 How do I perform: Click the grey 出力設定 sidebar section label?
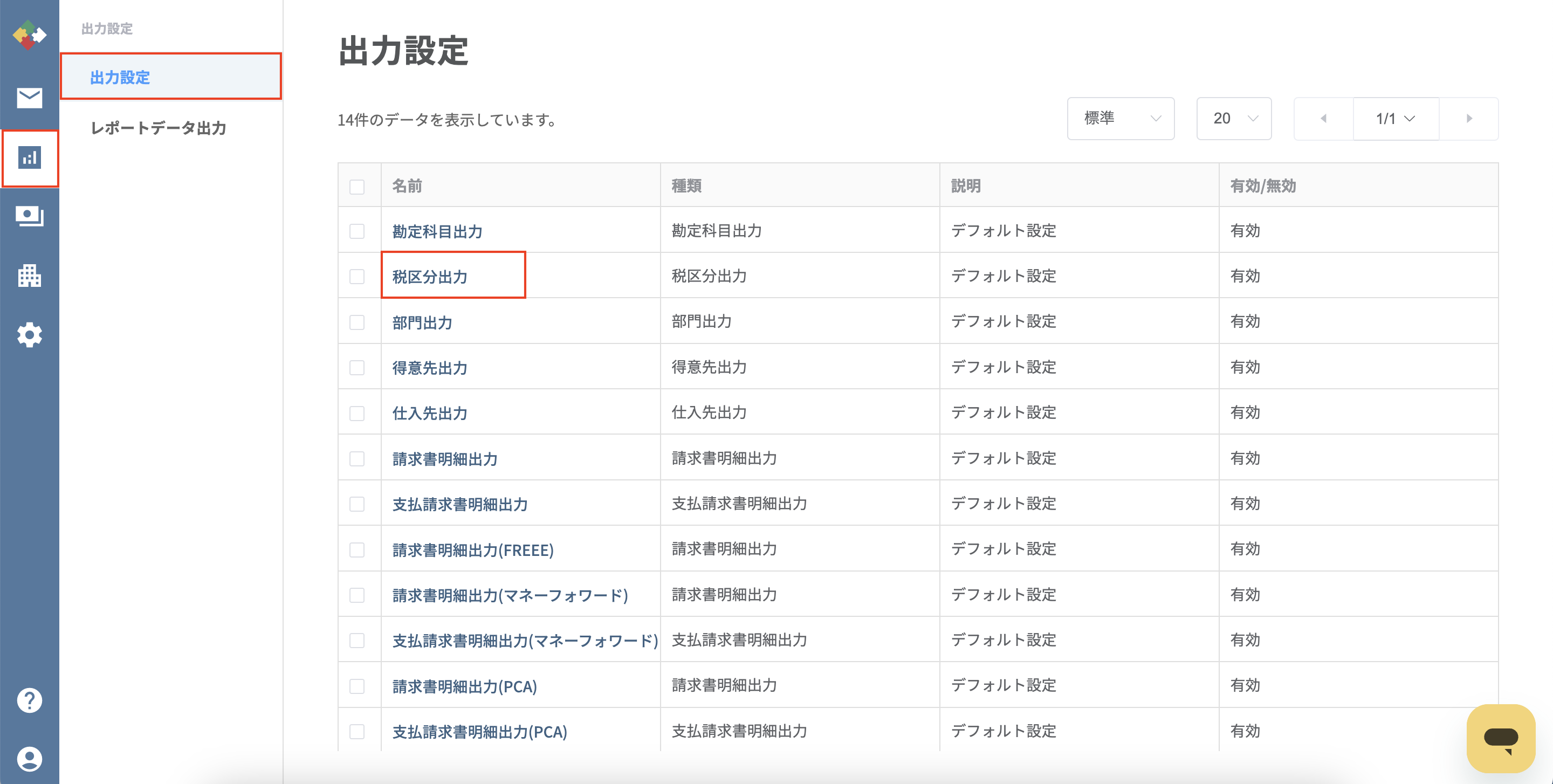107,29
